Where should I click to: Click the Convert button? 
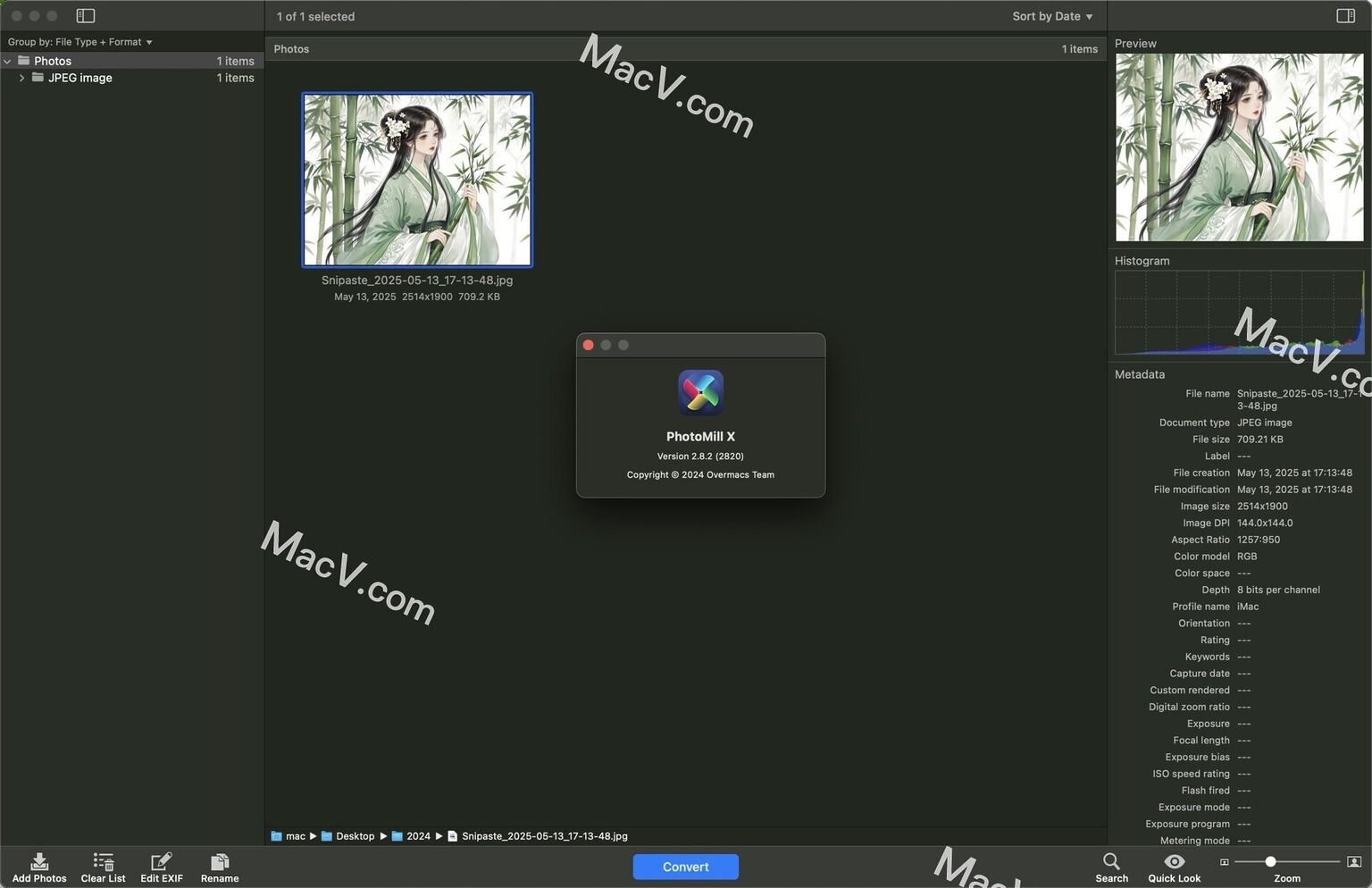pos(686,867)
